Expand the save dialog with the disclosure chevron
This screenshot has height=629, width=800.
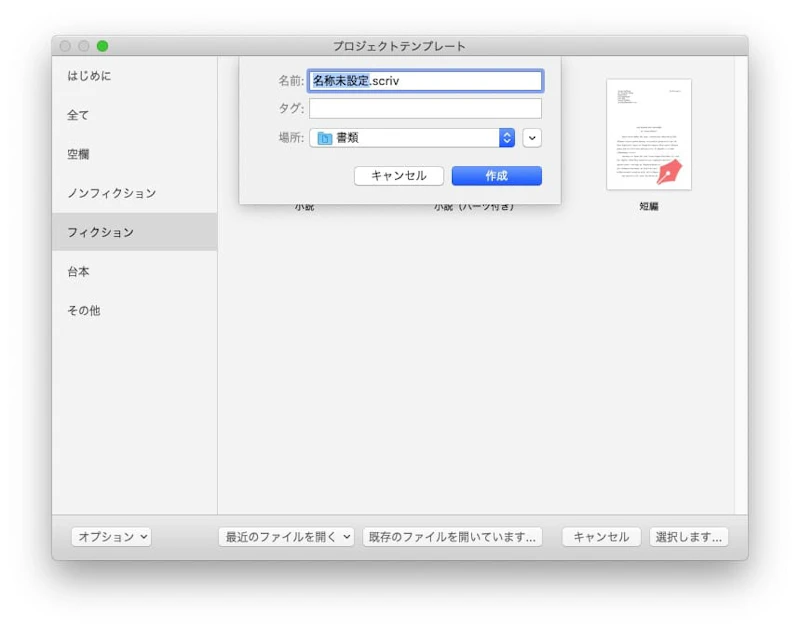click(531, 137)
